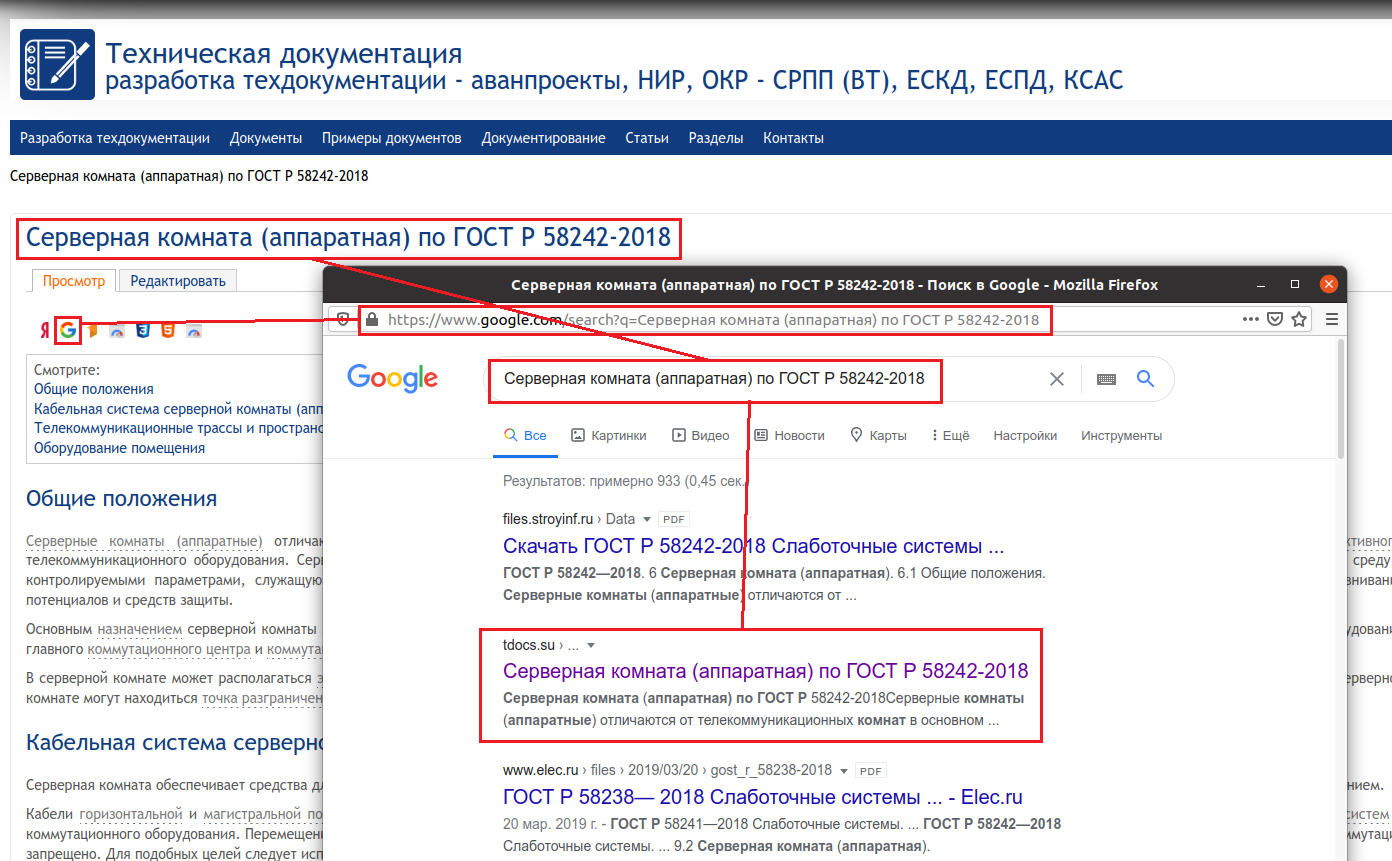Open the 'Ещё' more options dropdown
Screen dimensions: 1392x861
(x=950, y=436)
